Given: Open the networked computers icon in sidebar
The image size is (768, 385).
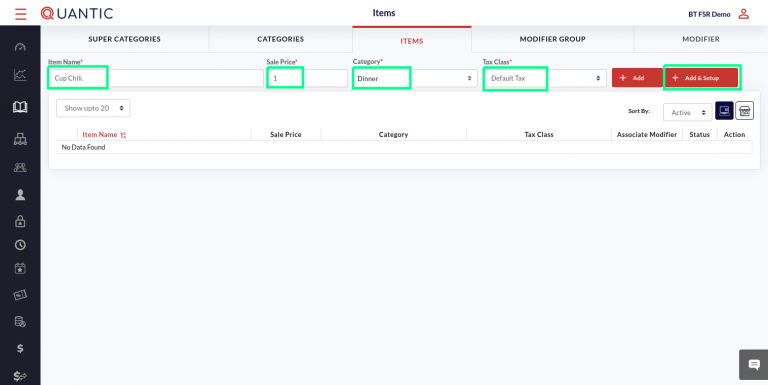Looking at the screenshot, I should click(x=20, y=140).
